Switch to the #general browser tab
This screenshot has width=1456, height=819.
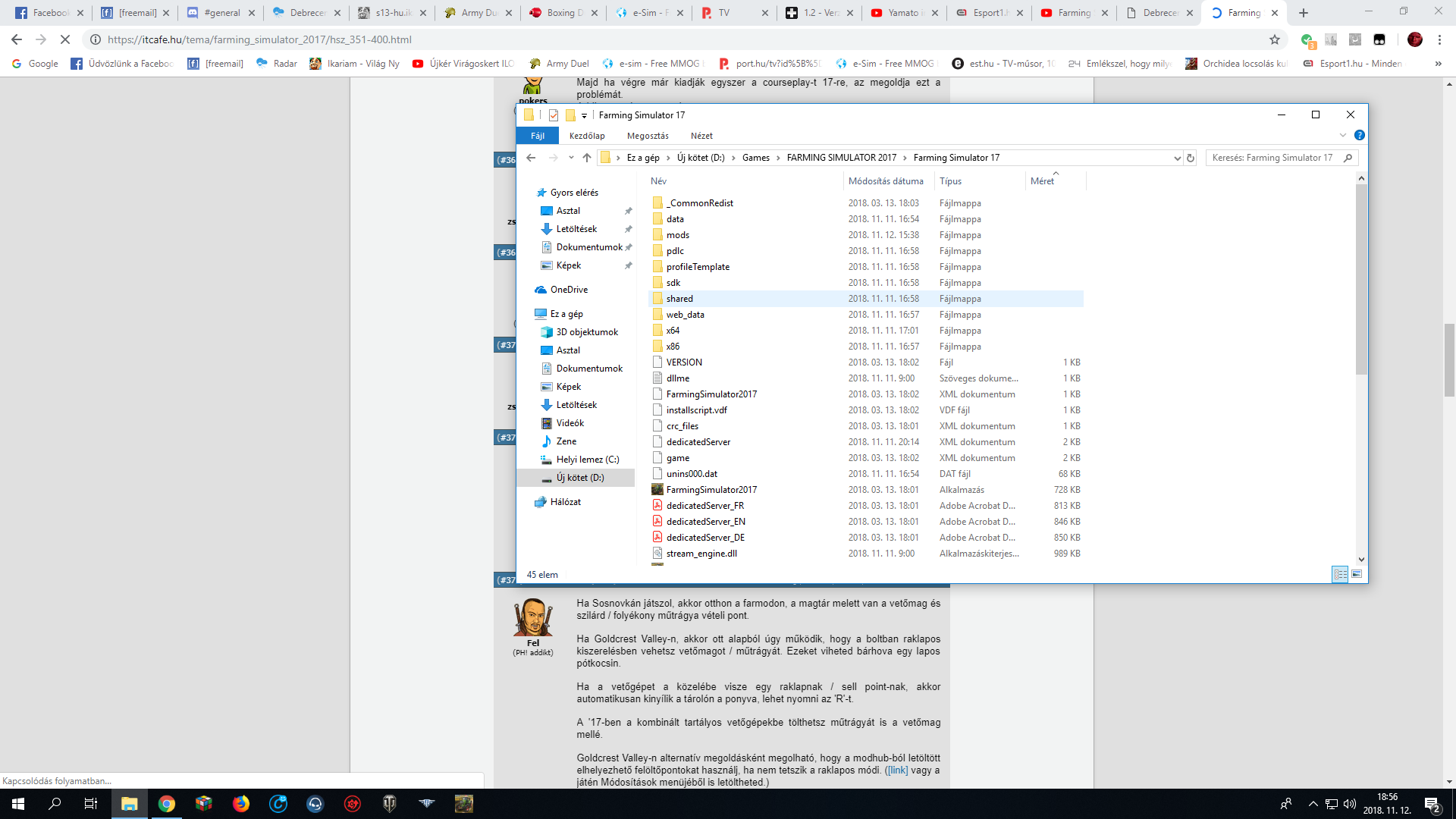click(x=221, y=13)
